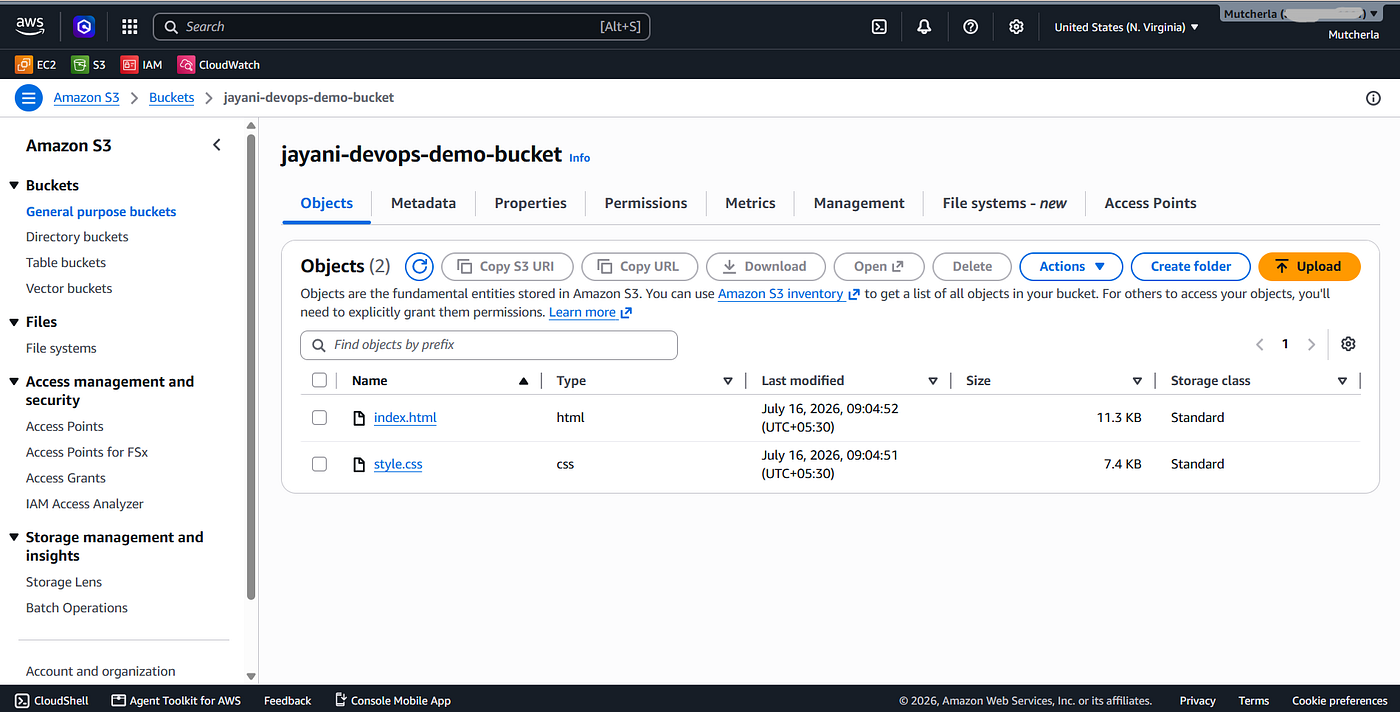Open the region selector United States (N. Virginia)
This screenshot has width=1400, height=712.
tap(1127, 27)
